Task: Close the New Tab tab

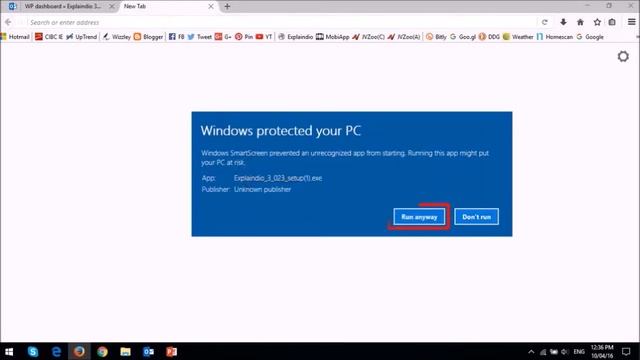Action: (211, 6)
